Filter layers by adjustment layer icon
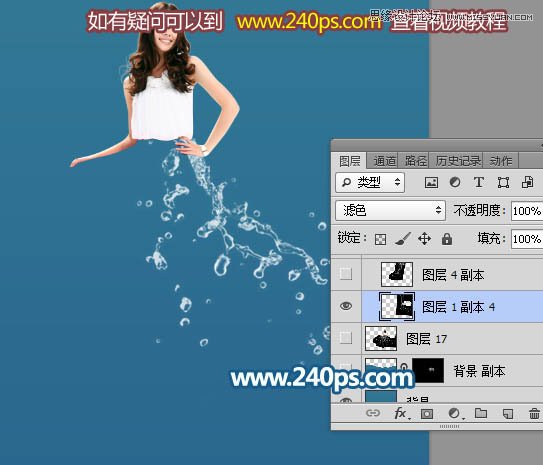This screenshot has height=465, width=543. coord(455,182)
